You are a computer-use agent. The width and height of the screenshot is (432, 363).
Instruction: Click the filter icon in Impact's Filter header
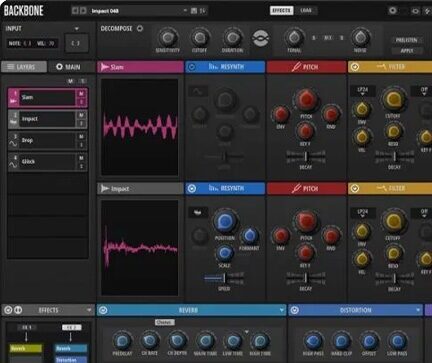click(x=381, y=188)
